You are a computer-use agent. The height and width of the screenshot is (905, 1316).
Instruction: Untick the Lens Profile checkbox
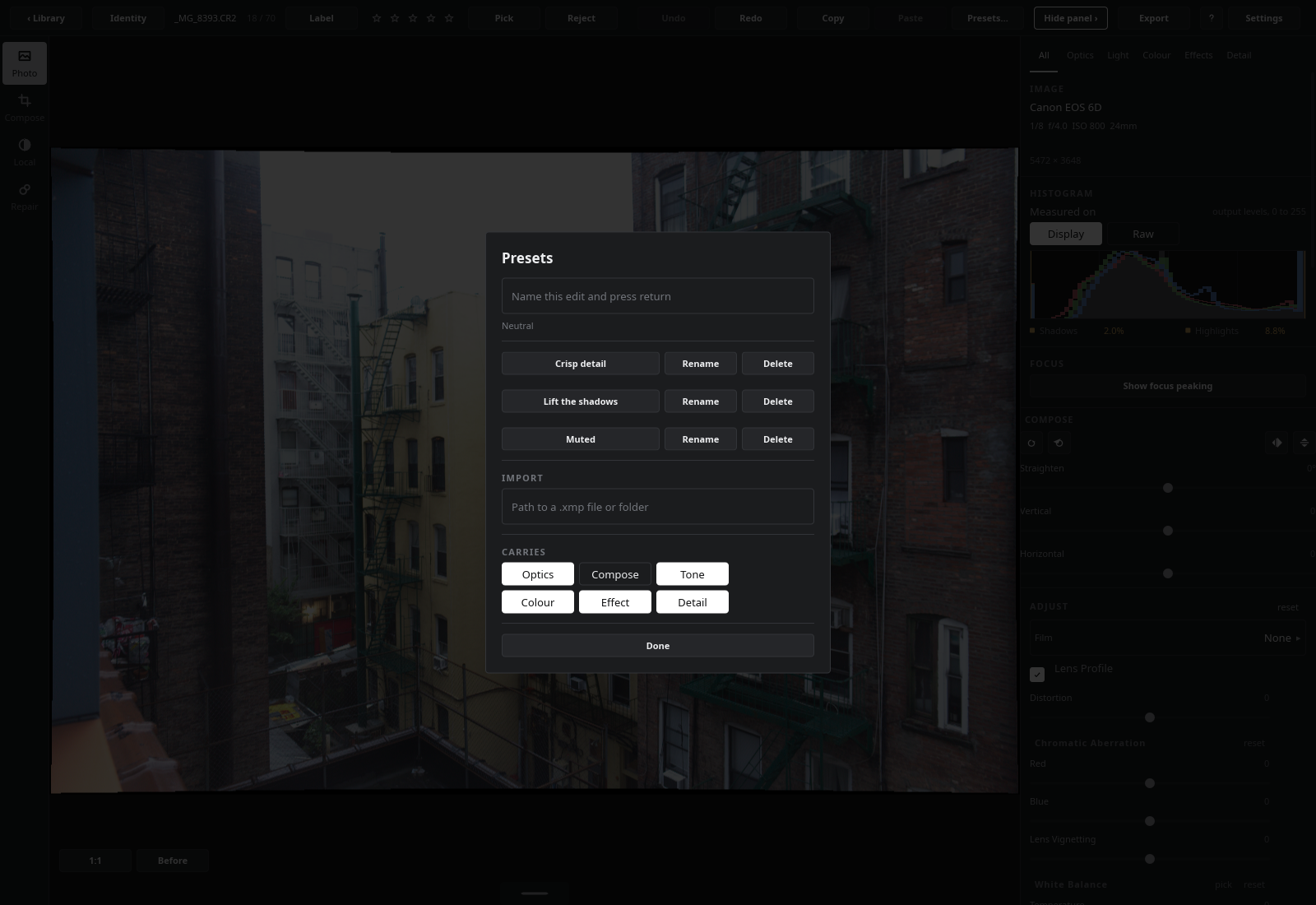click(1037, 675)
